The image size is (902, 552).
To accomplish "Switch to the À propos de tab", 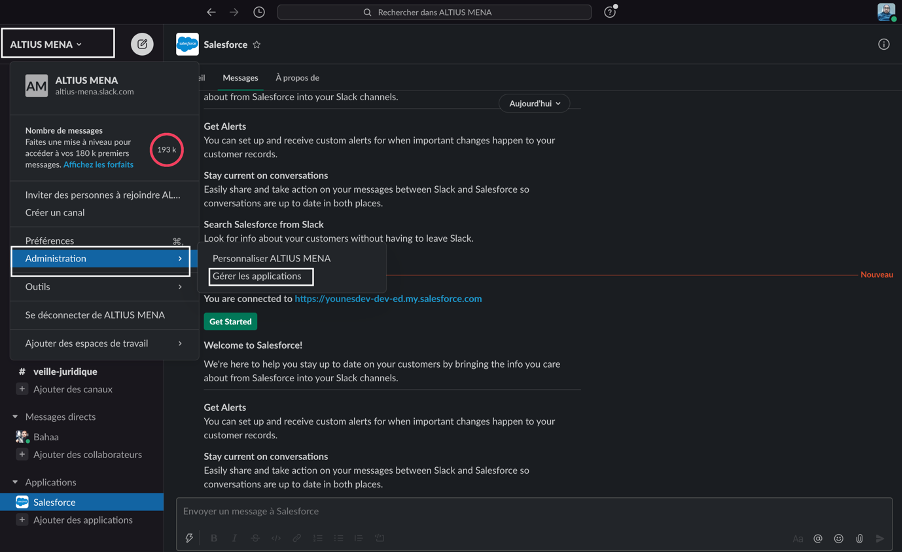I will click(297, 78).
